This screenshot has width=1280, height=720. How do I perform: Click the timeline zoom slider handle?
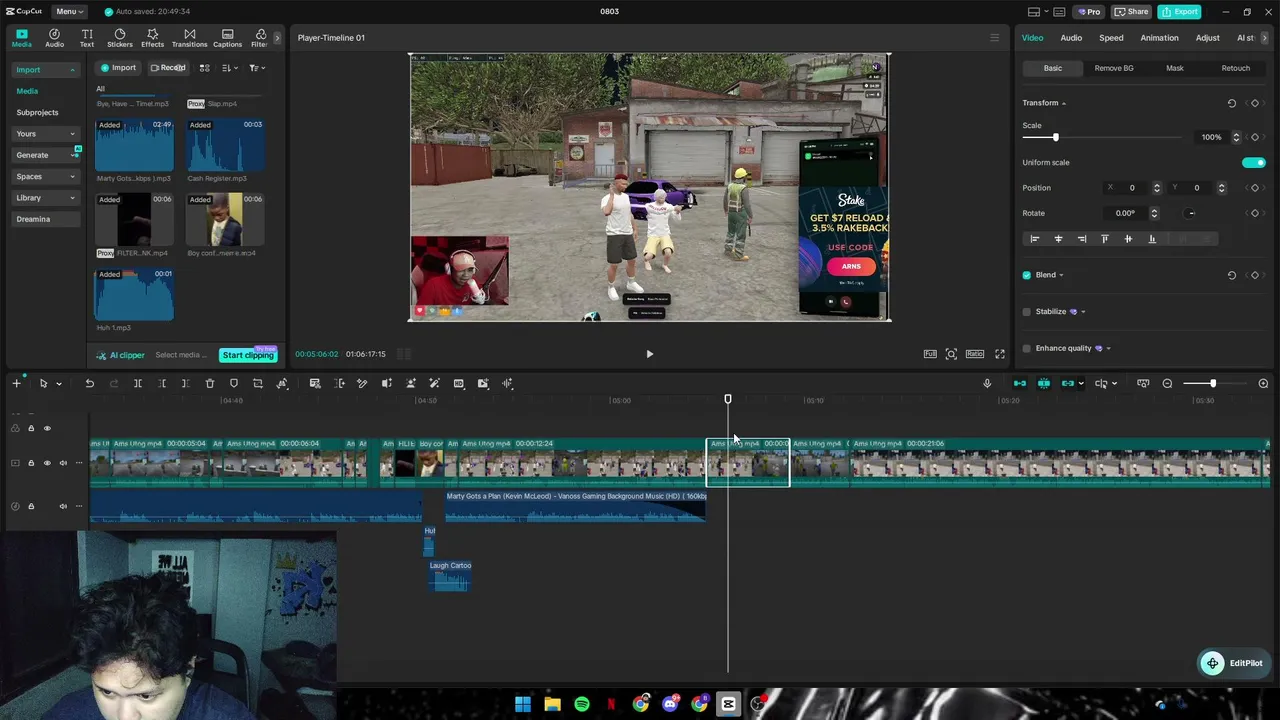click(x=1212, y=383)
